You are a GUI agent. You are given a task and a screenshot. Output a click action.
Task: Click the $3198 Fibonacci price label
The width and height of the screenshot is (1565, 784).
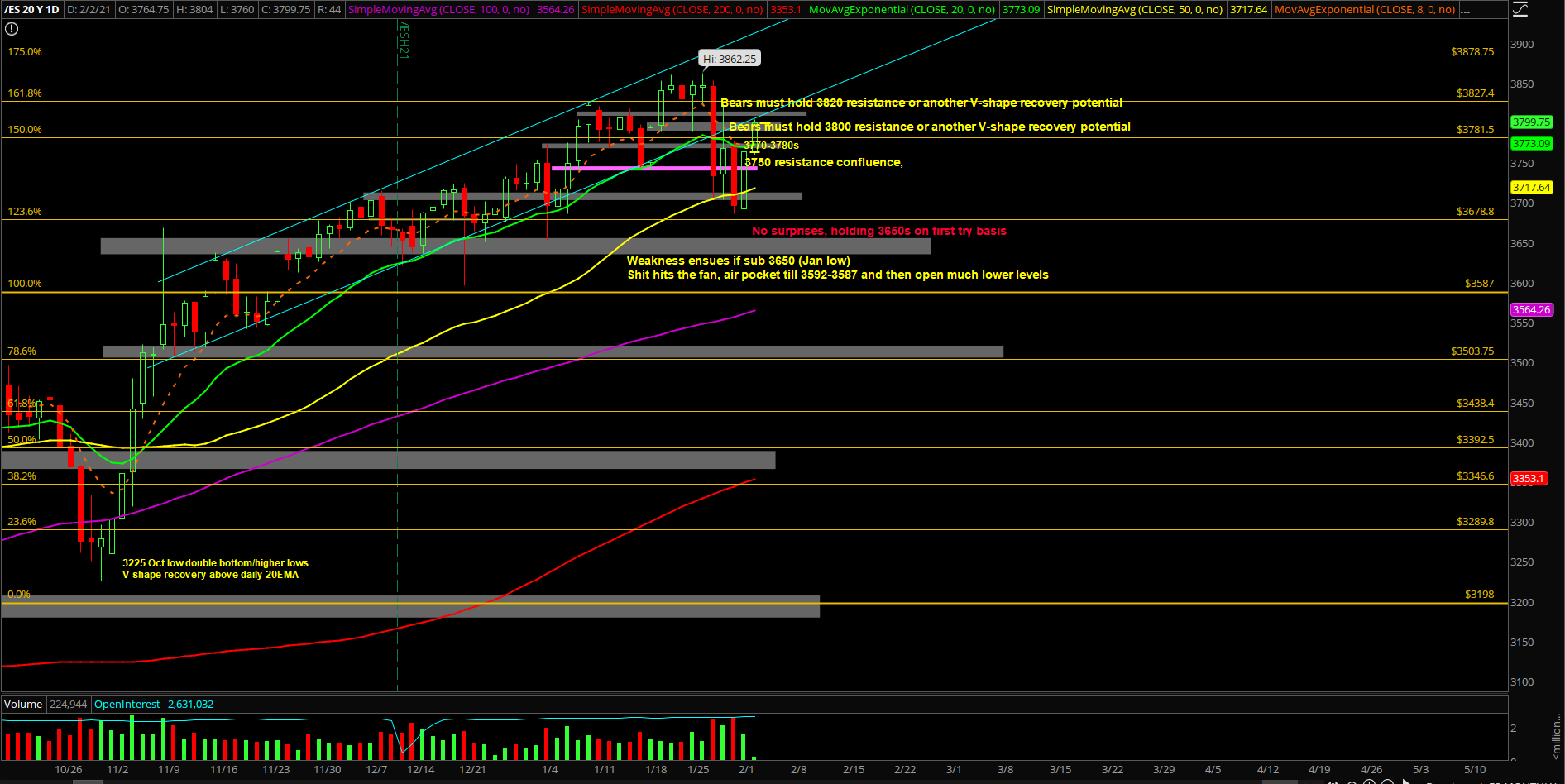coord(1480,595)
